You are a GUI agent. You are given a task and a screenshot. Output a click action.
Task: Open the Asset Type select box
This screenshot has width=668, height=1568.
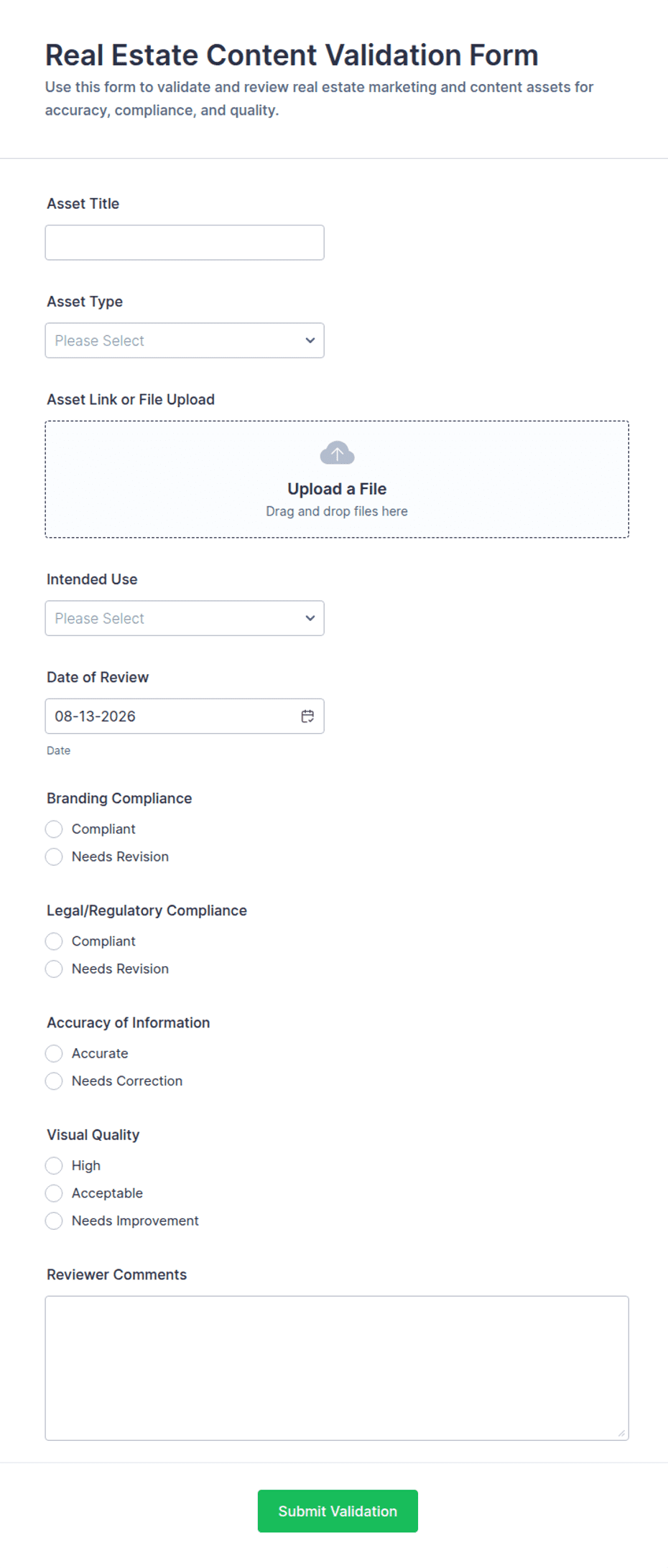tap(185, 340)
